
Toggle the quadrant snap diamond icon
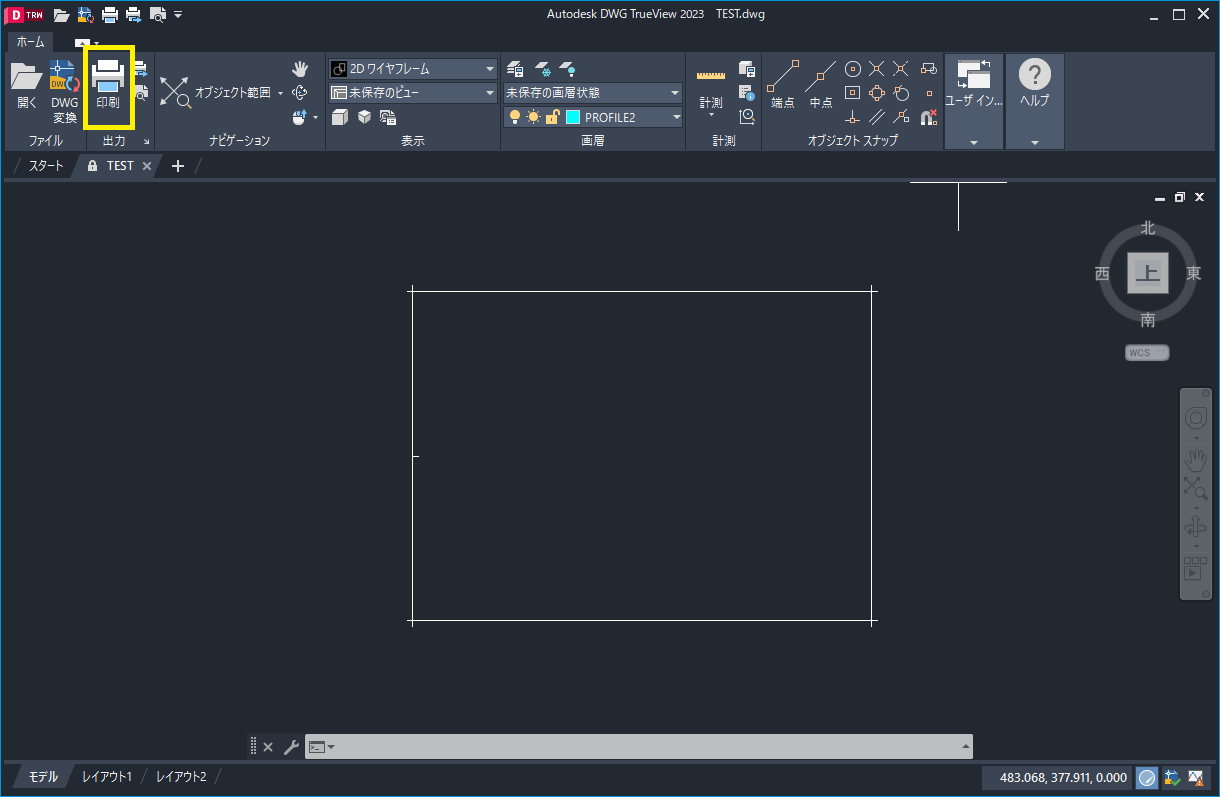pyautogui.click(x=877, y=93)
